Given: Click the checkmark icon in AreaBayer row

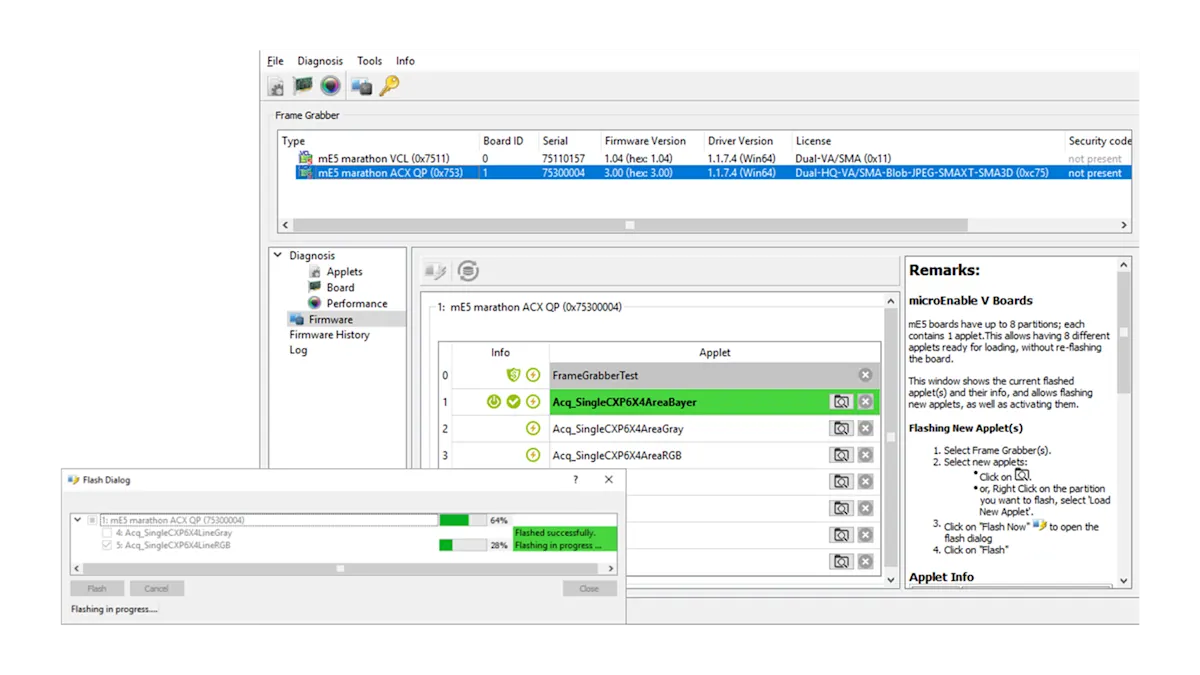Looking at the screenshot, I should 513,402.
